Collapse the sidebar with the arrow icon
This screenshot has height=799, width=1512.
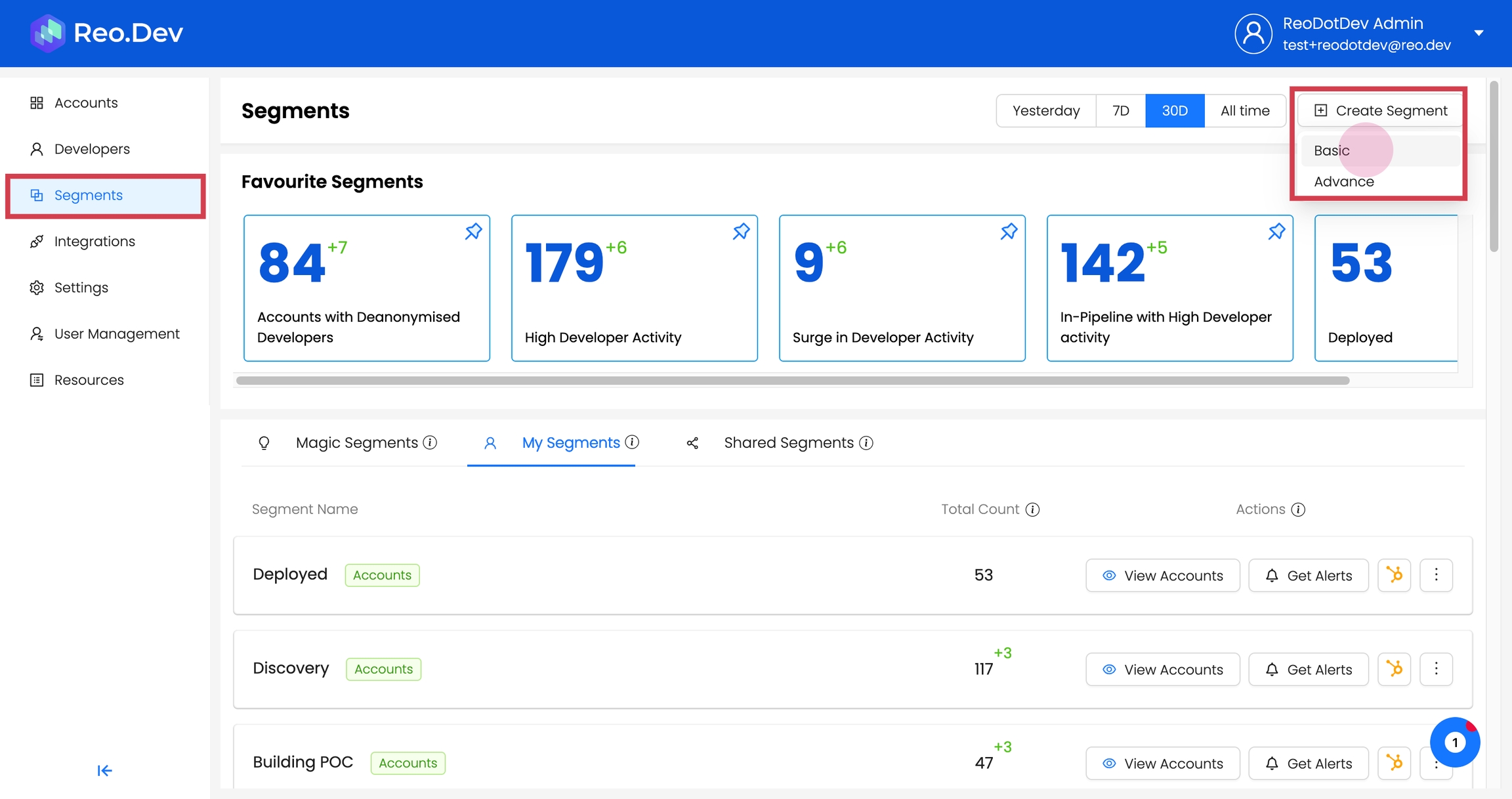(x=104, y=770)
